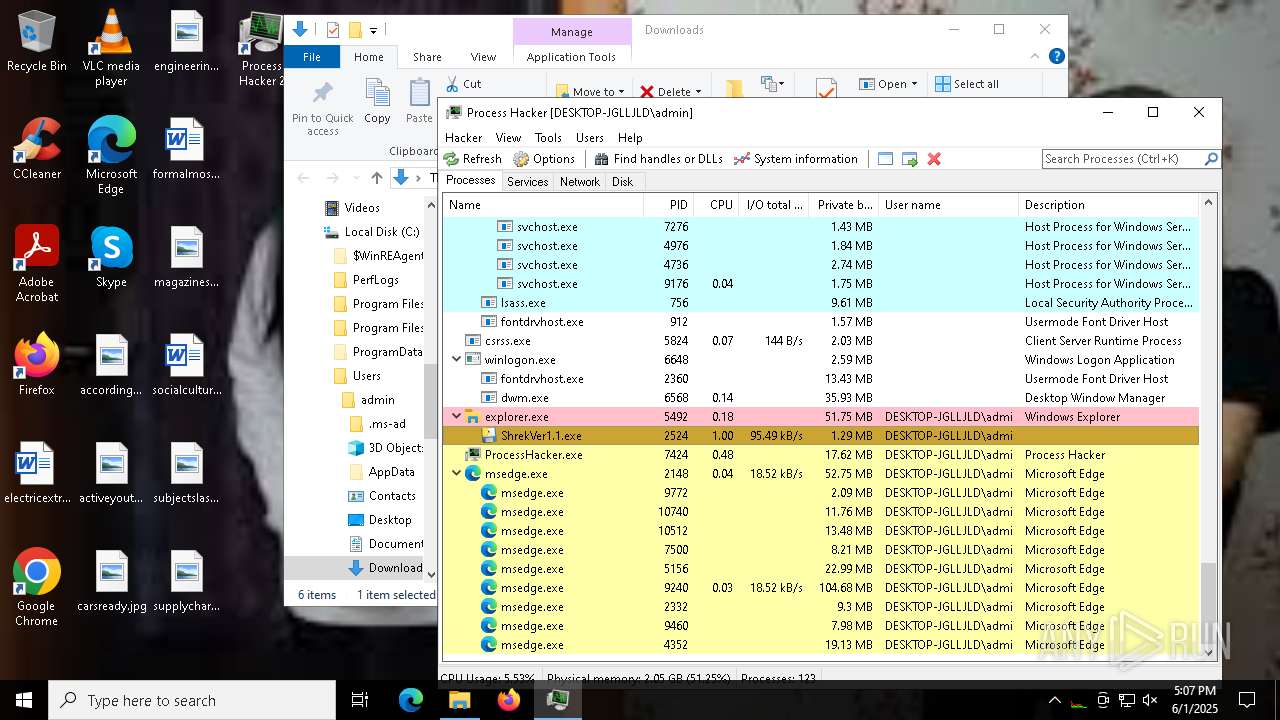The width and height of the screenshot is (1280, 720).
Task: Open Recycle Bin desktop icon
Action: pos(37,42)
